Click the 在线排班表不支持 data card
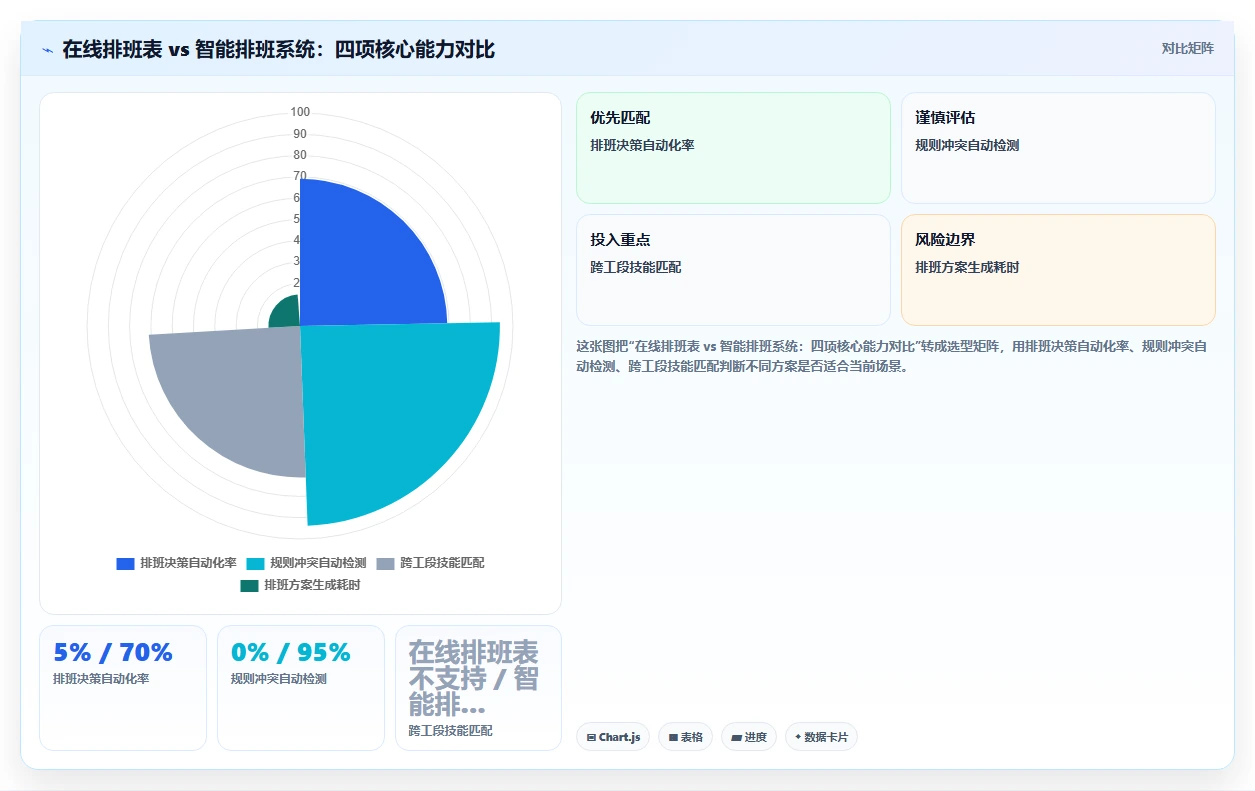 (478, 688)
